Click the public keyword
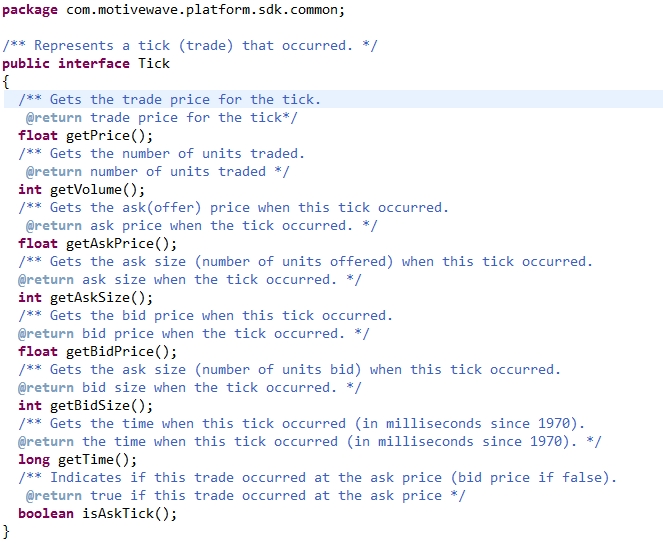Viewport: 663px width, 547px height. [x=26, y=63]
